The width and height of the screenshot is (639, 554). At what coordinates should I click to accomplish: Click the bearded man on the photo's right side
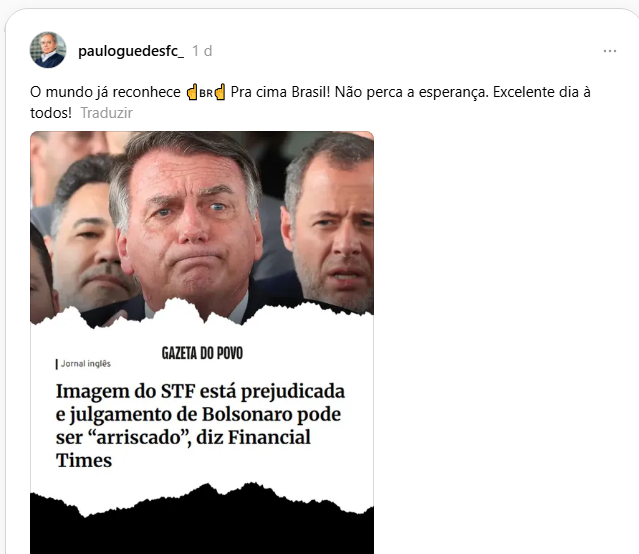click(328, 224)
